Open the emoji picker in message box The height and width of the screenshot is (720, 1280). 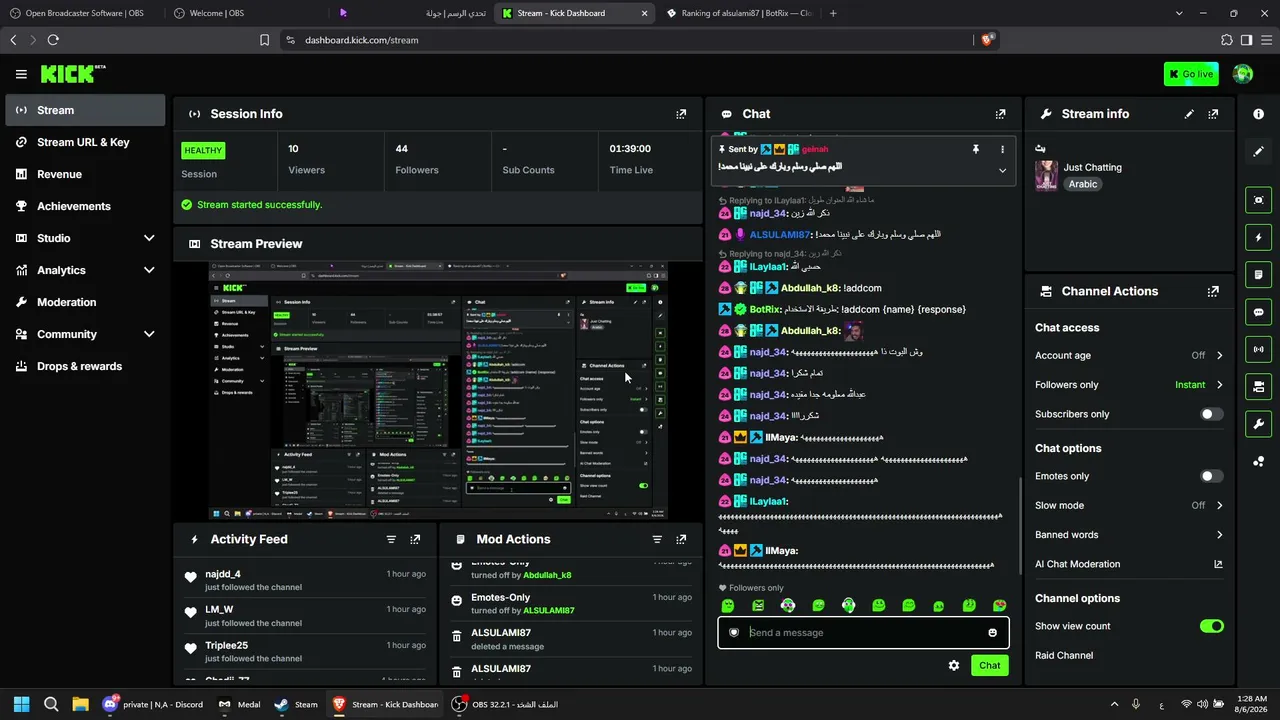(x=992, y=632)
